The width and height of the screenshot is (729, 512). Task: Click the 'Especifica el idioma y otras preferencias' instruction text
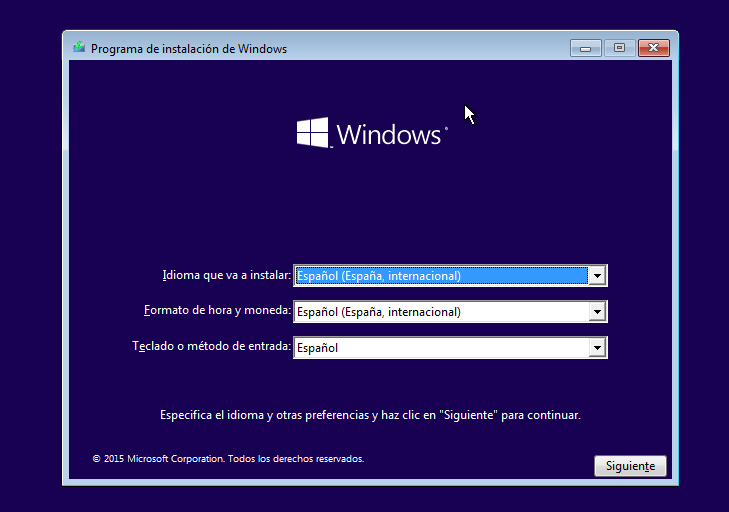click(x=370, y=415)
